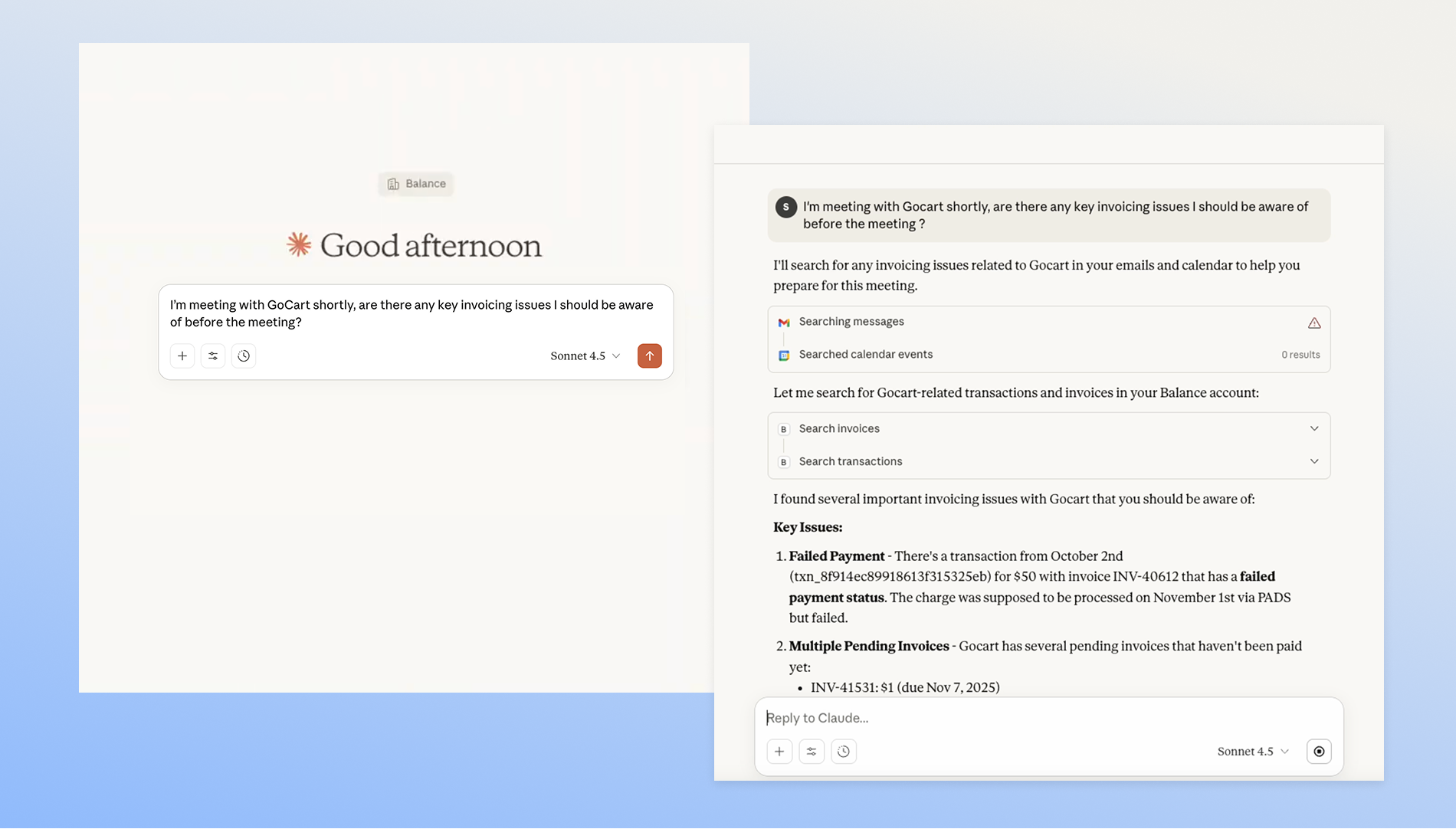Click the S user avatar in the chat
Viewport: 1456px width, 829px height.
tap(786, 207)
